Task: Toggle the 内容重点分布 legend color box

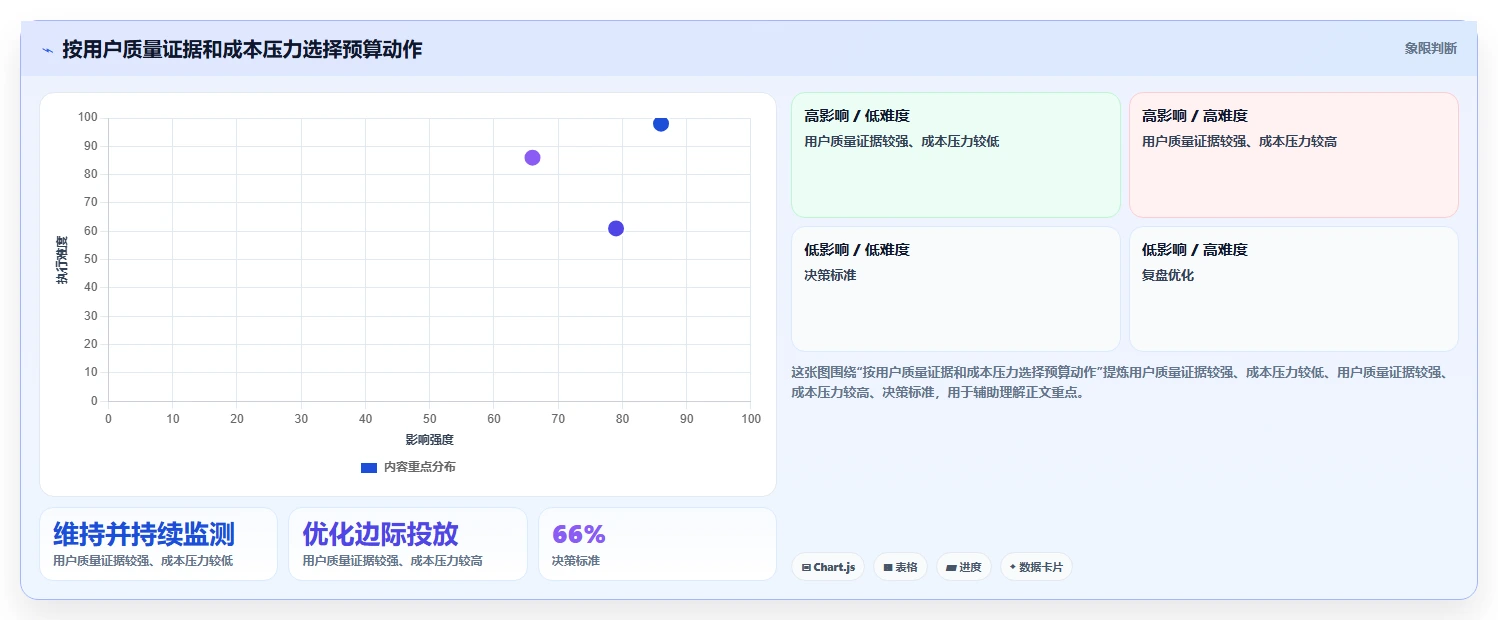Action: click(368, 467)
